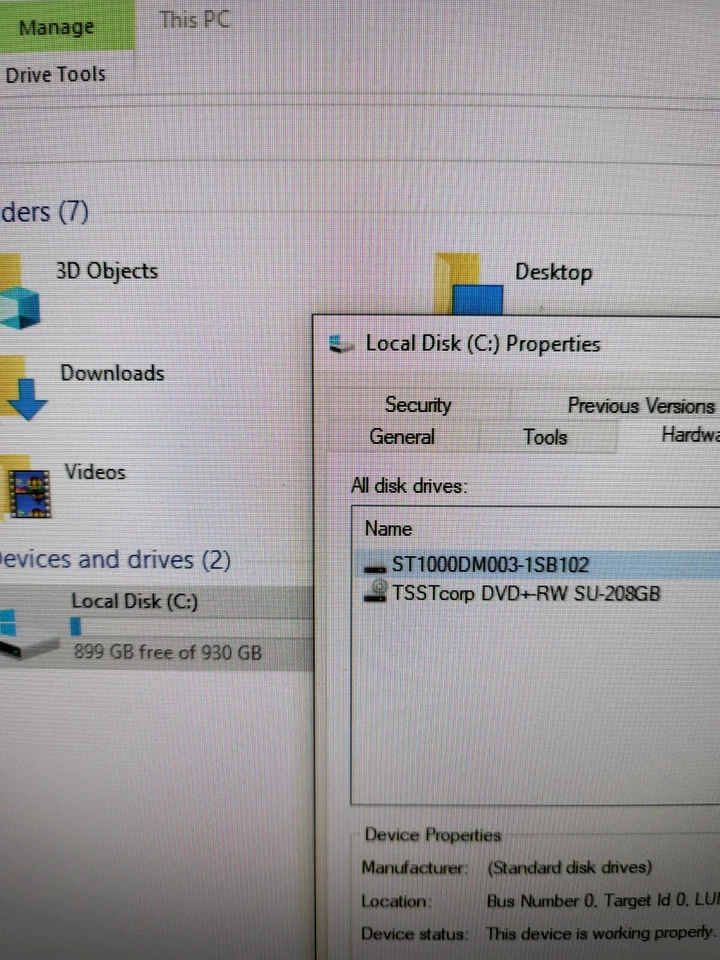Click the Videos folder icon
Screen dimensions: 720x960
[x=27, y=489]
